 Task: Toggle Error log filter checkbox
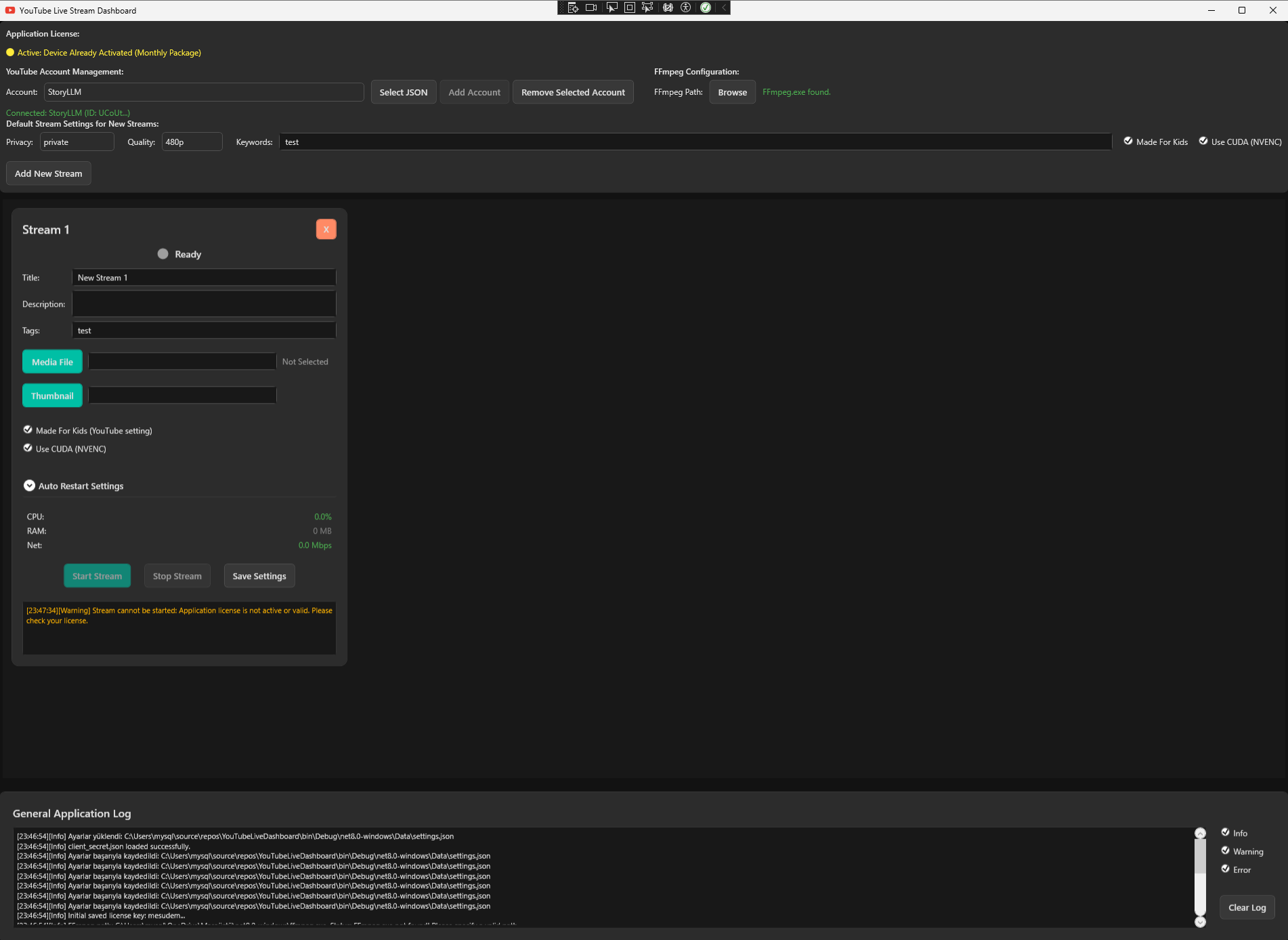[x=1225, y=868]
